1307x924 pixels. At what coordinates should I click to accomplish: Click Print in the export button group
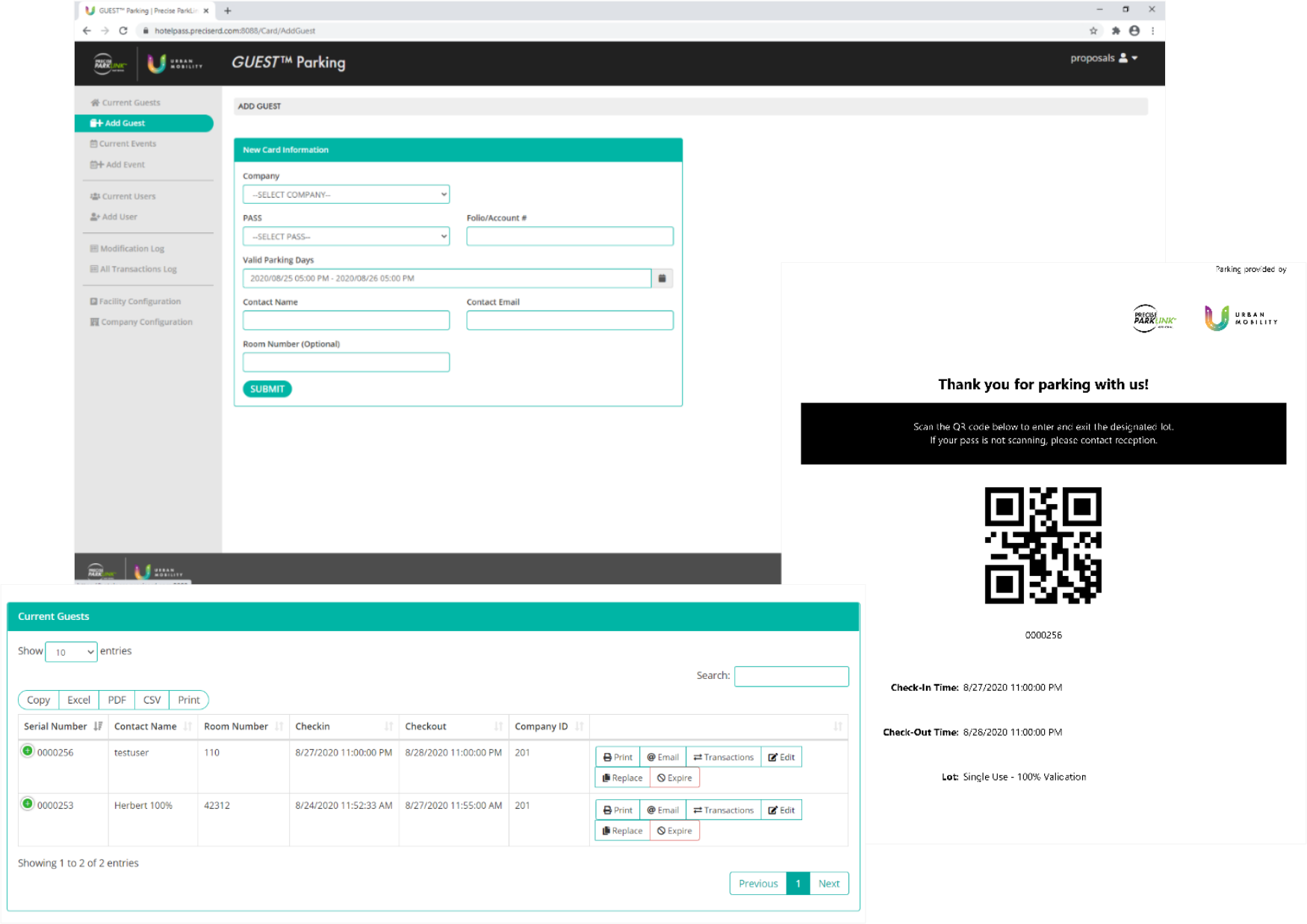pos(189,700)
